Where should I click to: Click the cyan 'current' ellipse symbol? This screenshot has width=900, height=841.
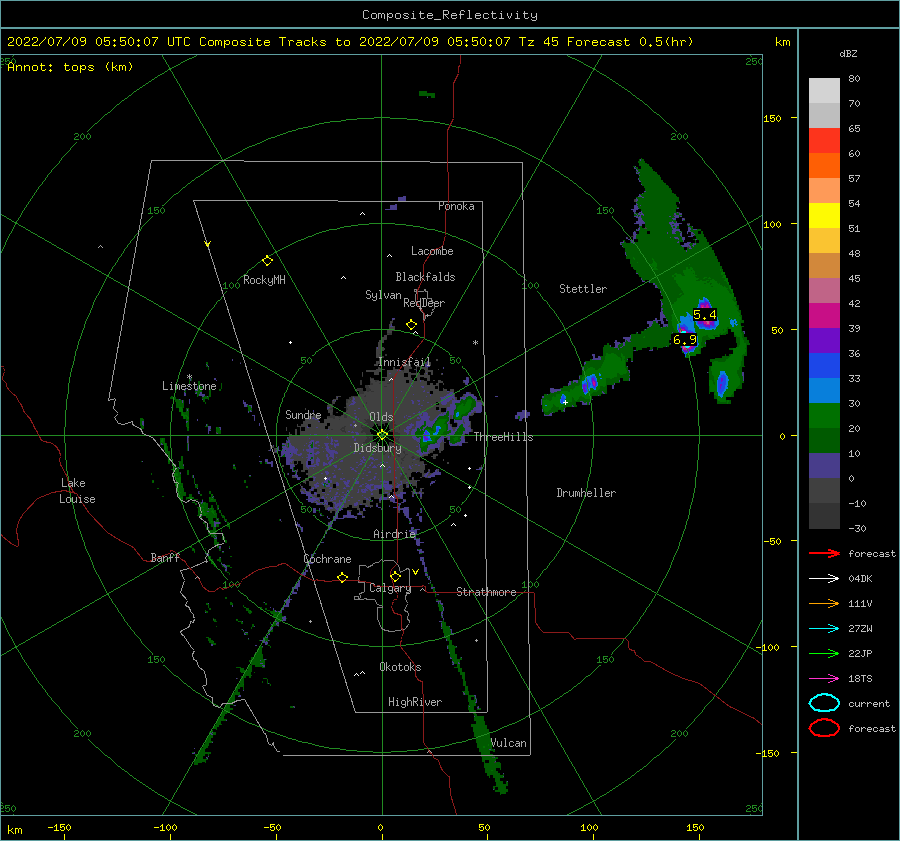[824, 703]
